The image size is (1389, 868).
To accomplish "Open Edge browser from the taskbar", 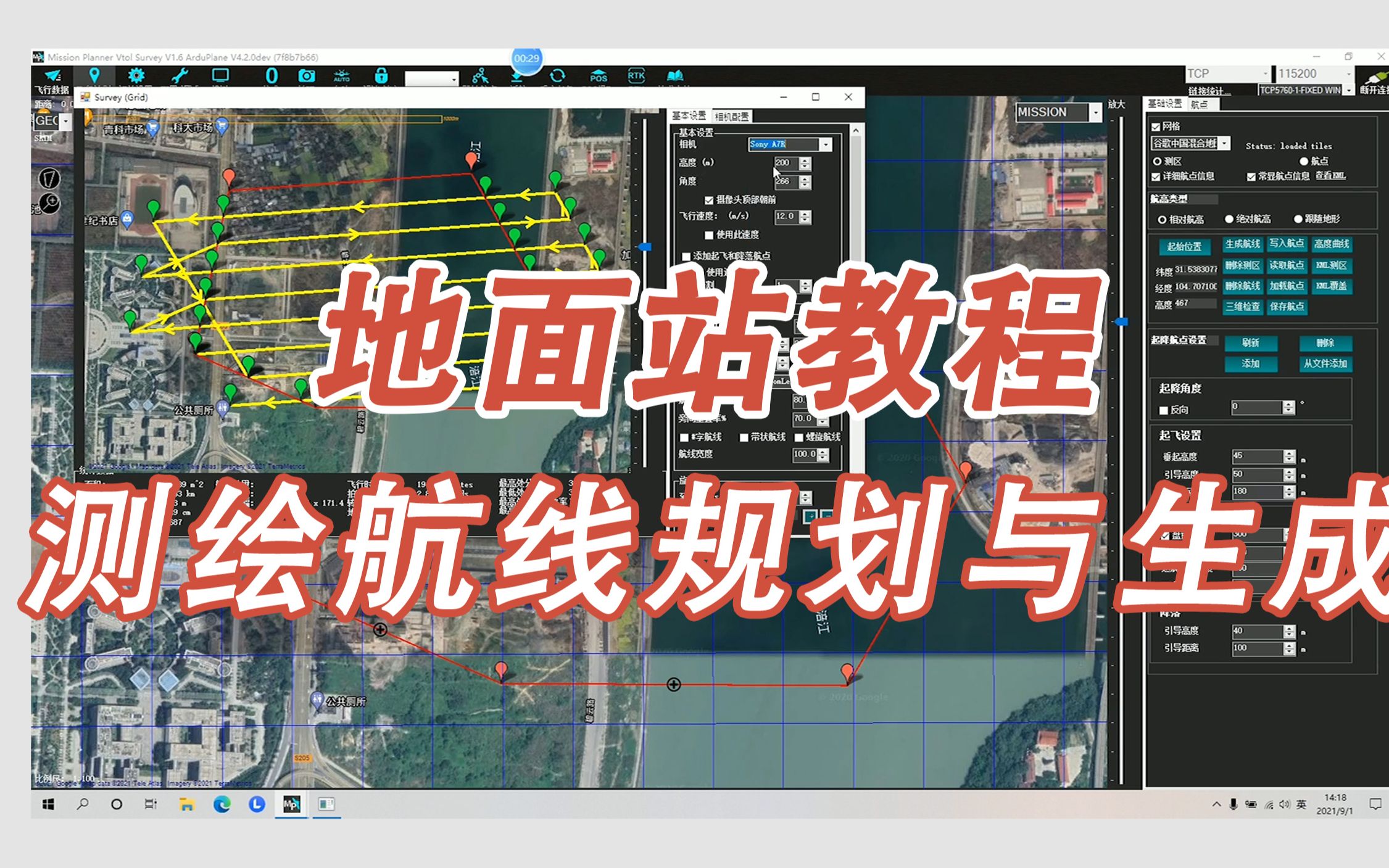I will pyautogui.click(x=222, y=804).
